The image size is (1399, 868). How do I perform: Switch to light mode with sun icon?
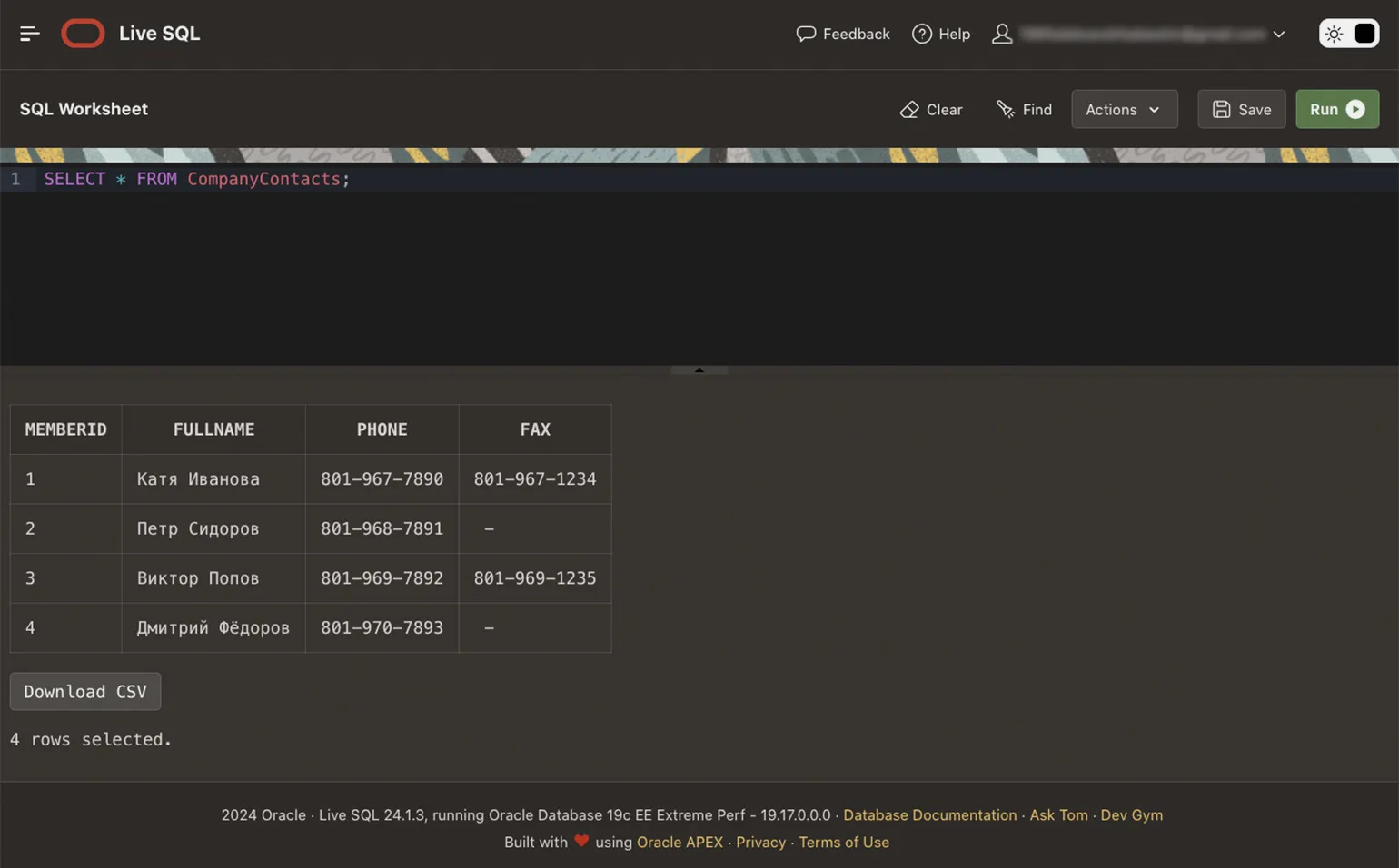[x=1334, y=34]
